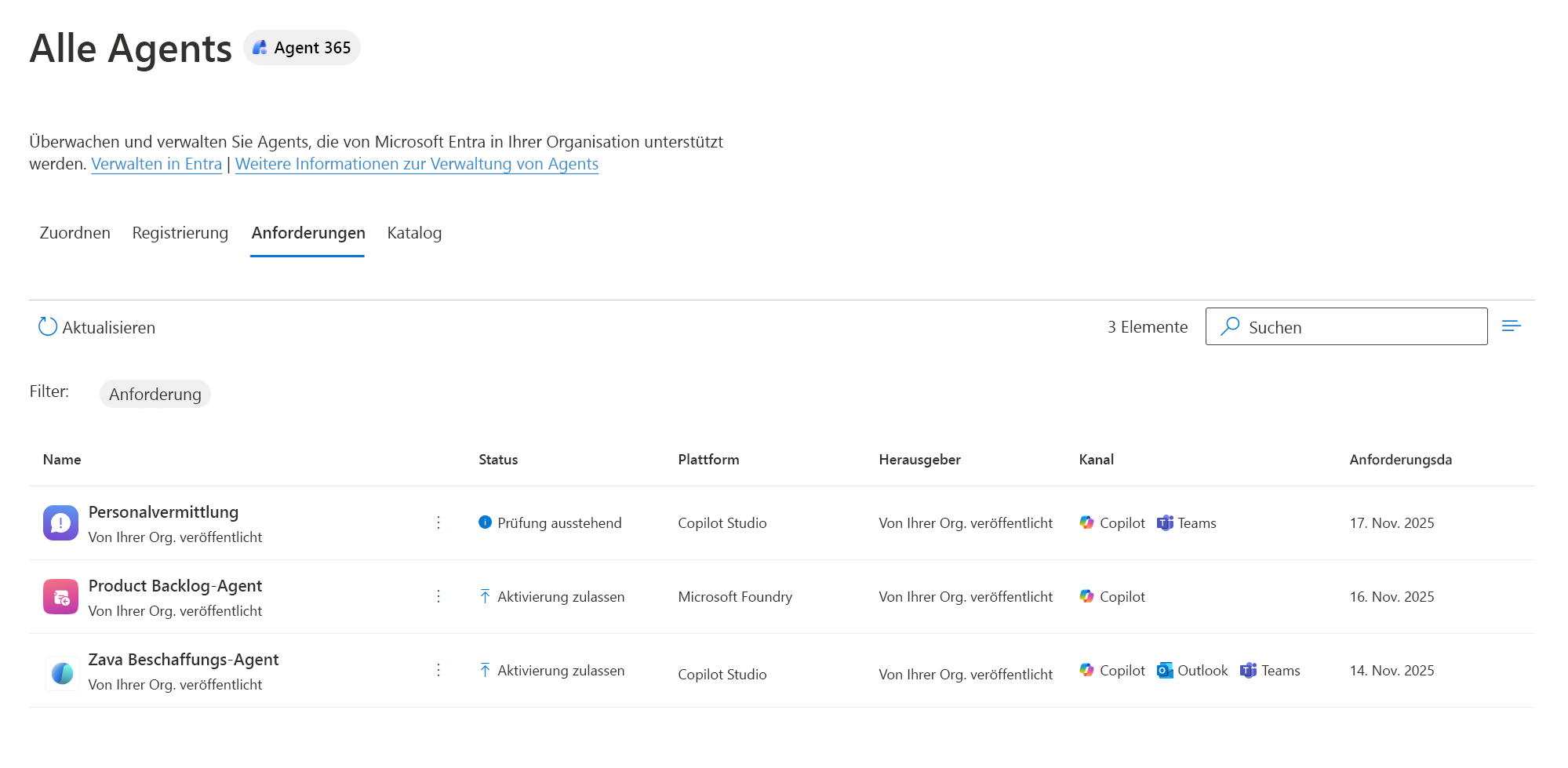Viewport: 1568px width, 768px height.
Task: Click Teams icon in Zava Beschaffungs-Agent row
Action: tap(1248, 670)
